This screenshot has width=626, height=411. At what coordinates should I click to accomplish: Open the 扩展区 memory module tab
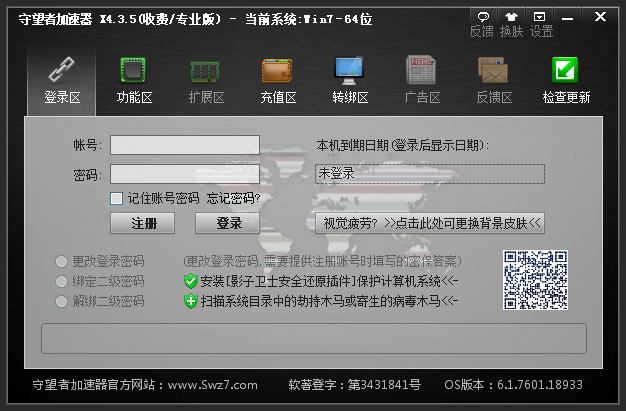point(206,81)
